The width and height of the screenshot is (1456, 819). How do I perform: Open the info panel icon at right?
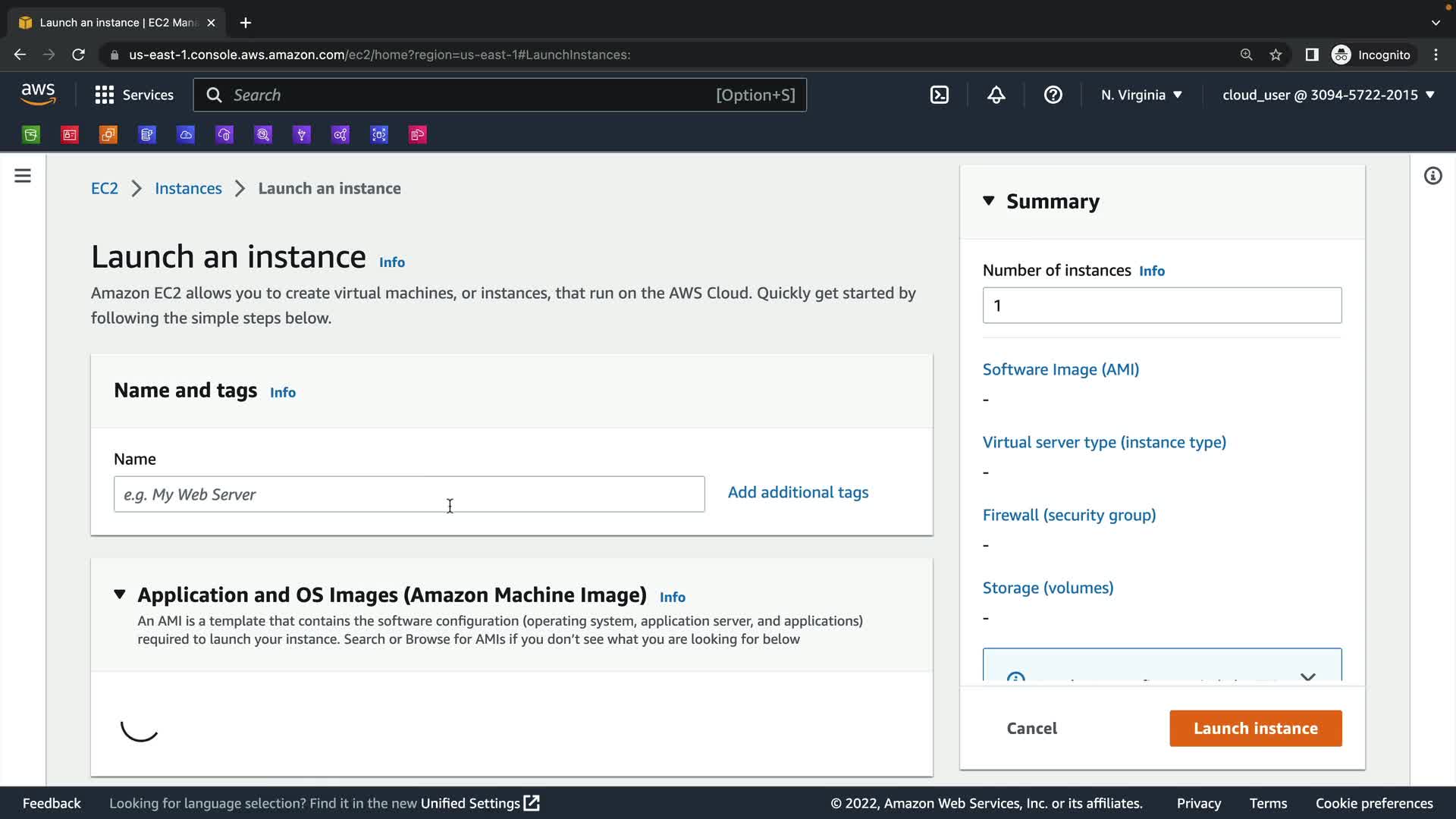click(x=1432, y=176)
